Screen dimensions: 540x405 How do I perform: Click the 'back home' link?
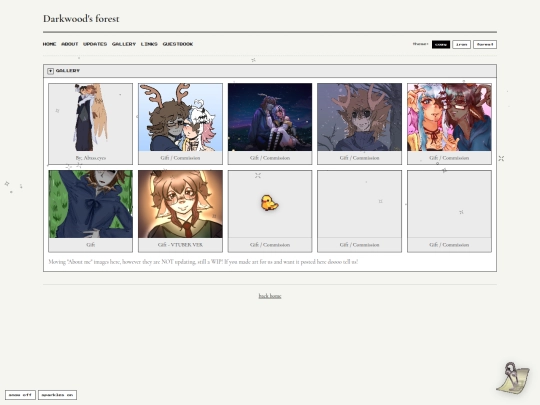click(270, 296)
